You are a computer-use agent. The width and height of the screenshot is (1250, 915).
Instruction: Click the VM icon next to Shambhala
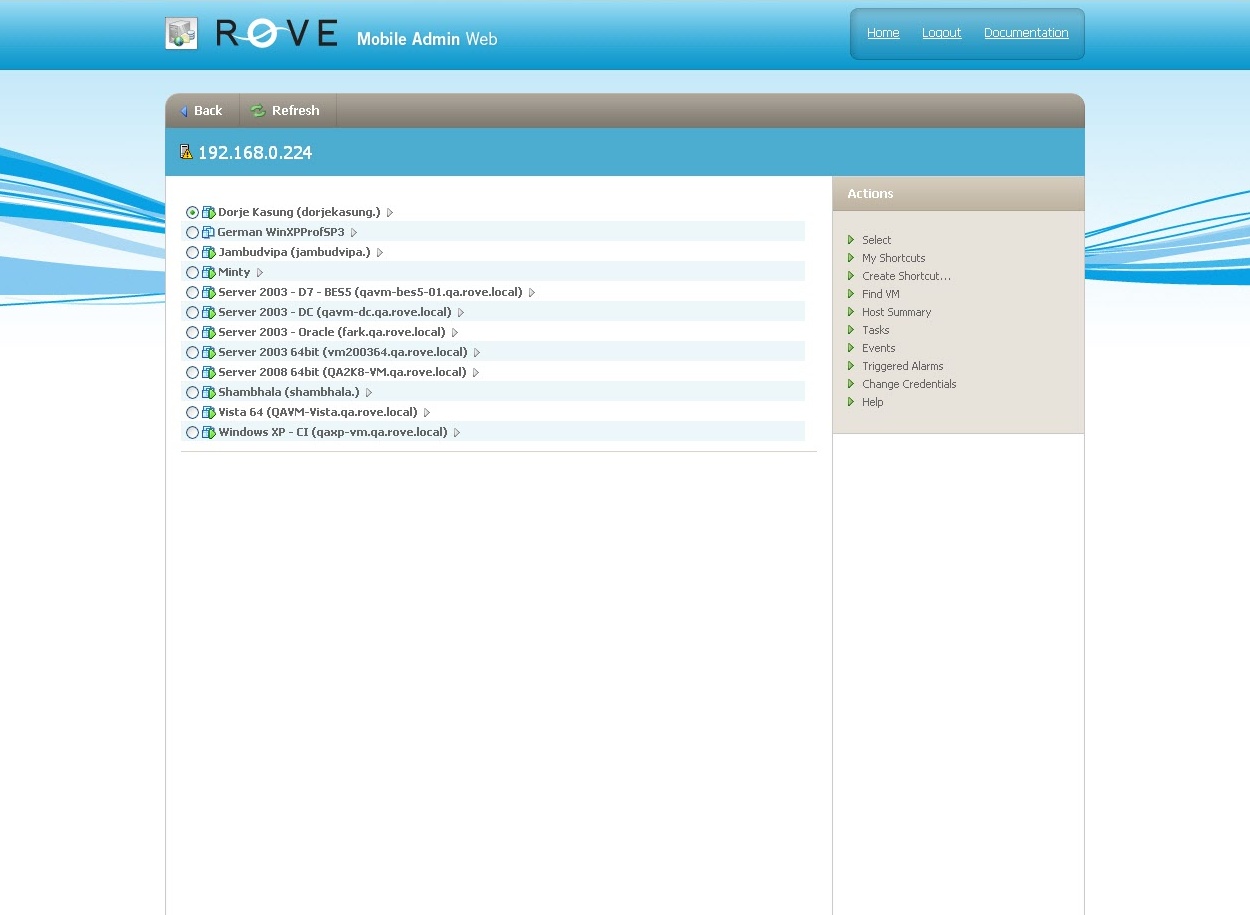[x=209, y=392]
